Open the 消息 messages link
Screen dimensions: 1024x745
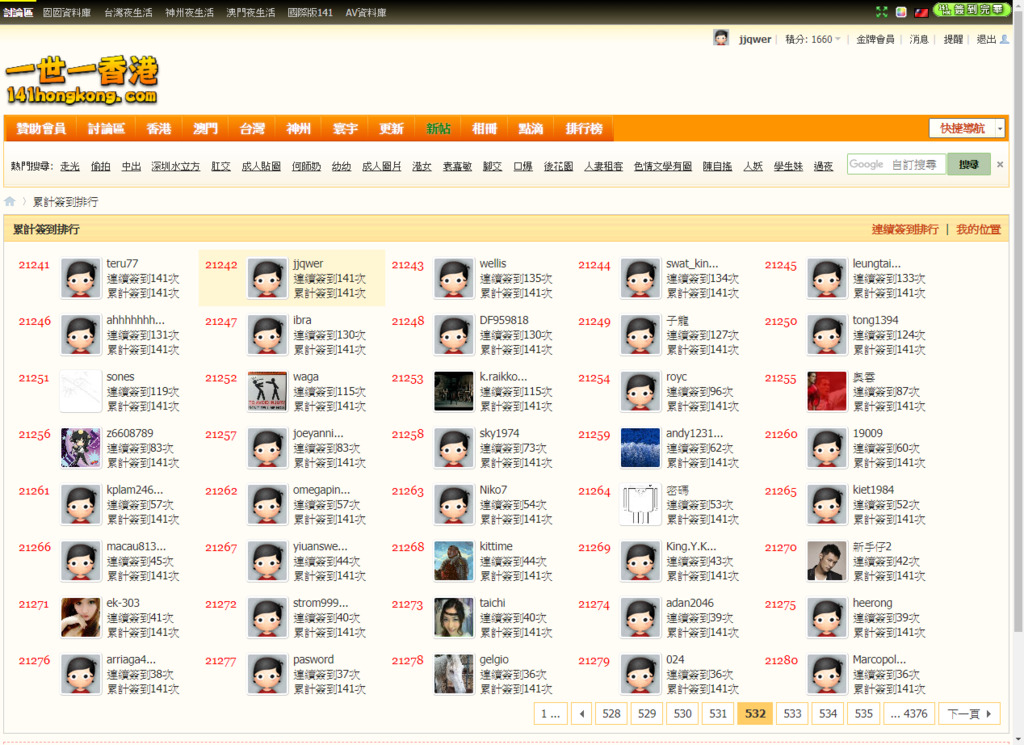pyautogui.click(x=919, y=39)
